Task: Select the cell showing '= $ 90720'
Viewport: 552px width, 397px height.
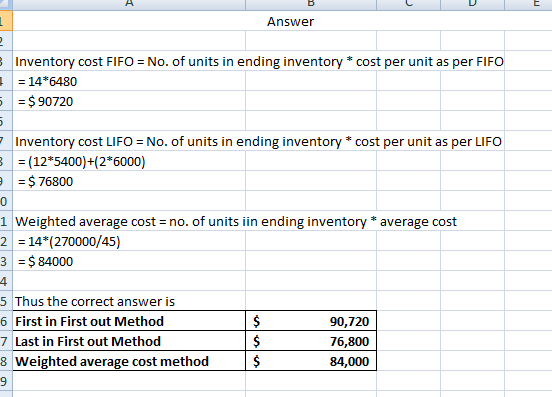Action: click(x=129, y=101)
